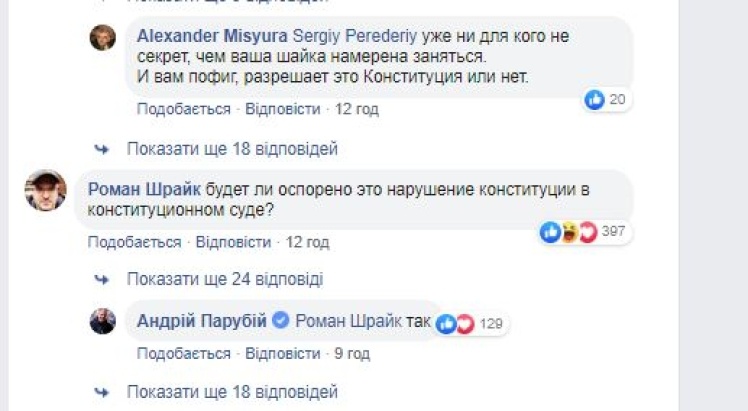Reply to Роман Шрайк's comment via Відповісти
This screenshot has width=748, height=411.
tap(233, 242)
